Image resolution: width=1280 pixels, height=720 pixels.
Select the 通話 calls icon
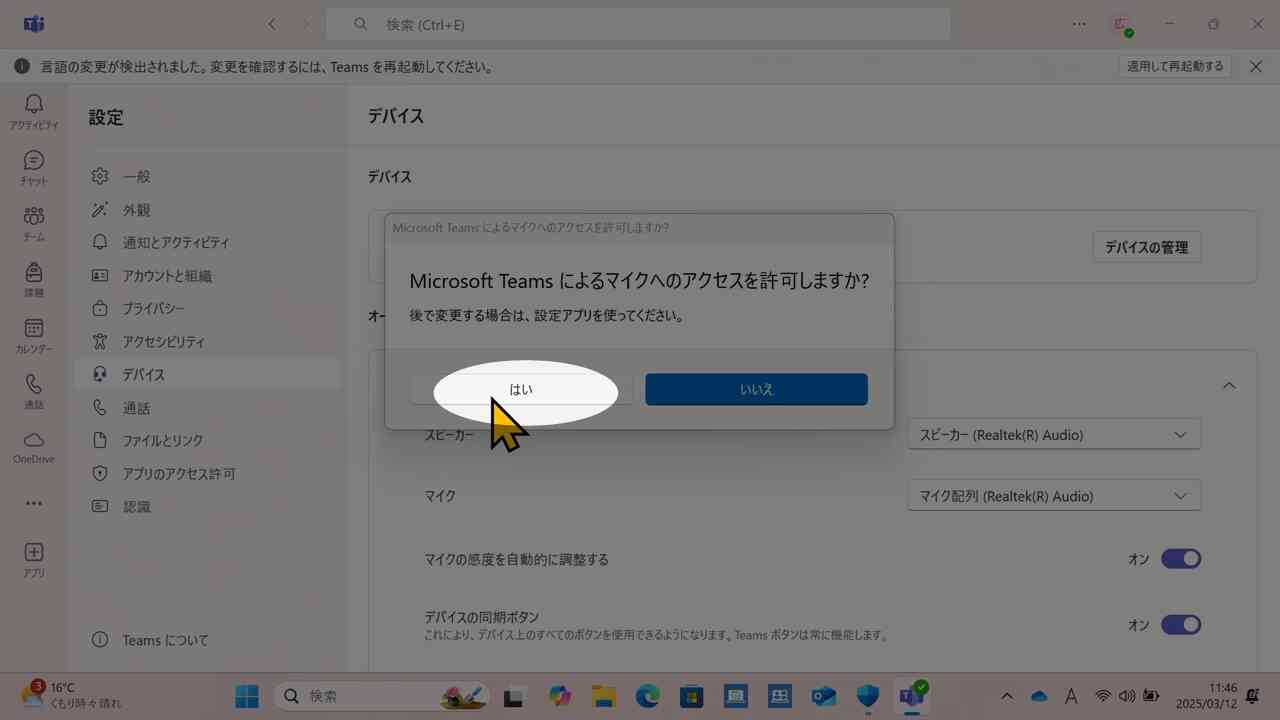click(34, 390)
